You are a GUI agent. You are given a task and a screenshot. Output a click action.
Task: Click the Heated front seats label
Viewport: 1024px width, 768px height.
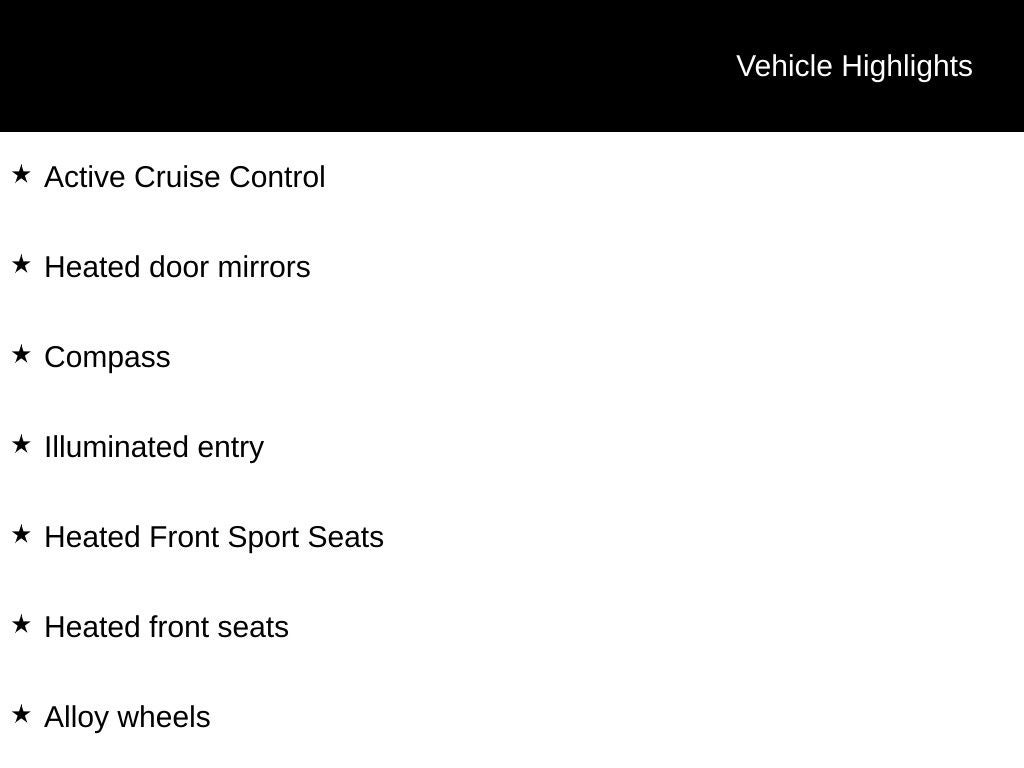coord(166,627)
